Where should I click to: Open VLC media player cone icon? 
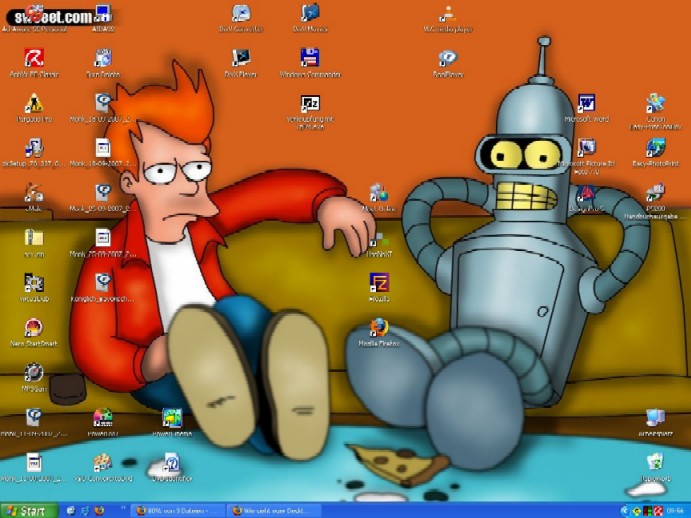(448, 18)
